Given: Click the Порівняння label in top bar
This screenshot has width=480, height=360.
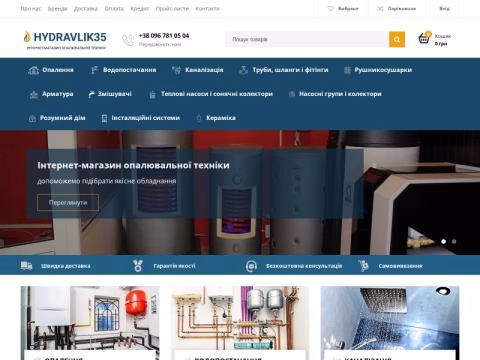Looking at the screenshot, I should click(x=402, y=9).
